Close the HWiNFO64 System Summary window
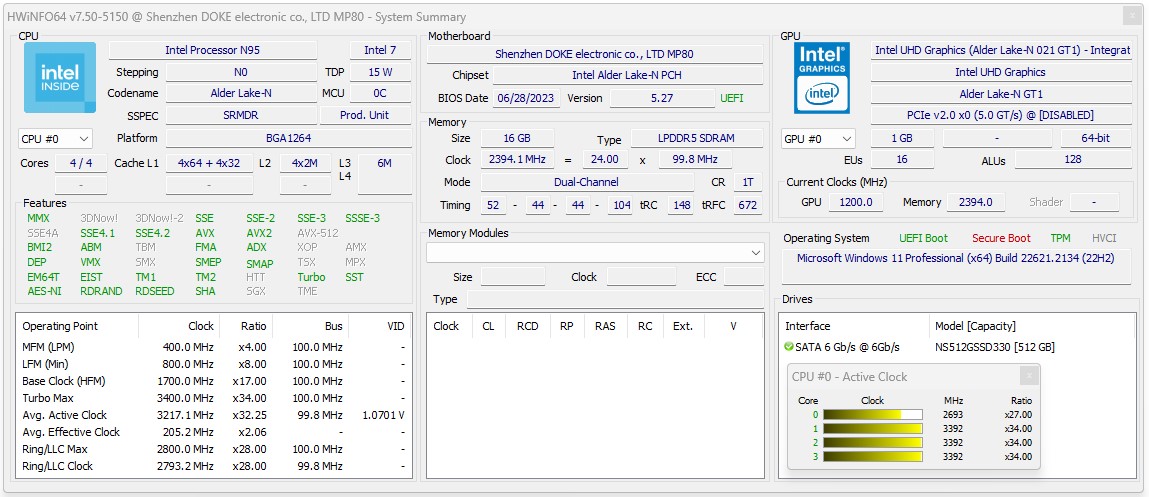 tap(1131, 16)
